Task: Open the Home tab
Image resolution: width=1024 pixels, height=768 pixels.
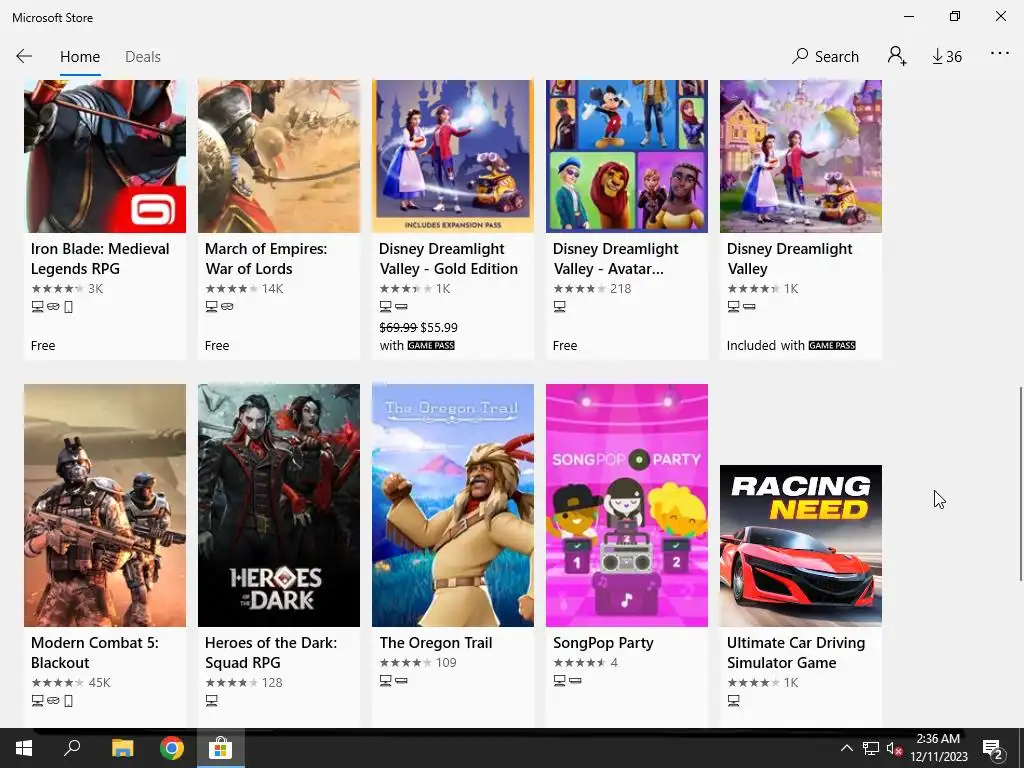Action: pyautogui.click(x=80, y=57)
